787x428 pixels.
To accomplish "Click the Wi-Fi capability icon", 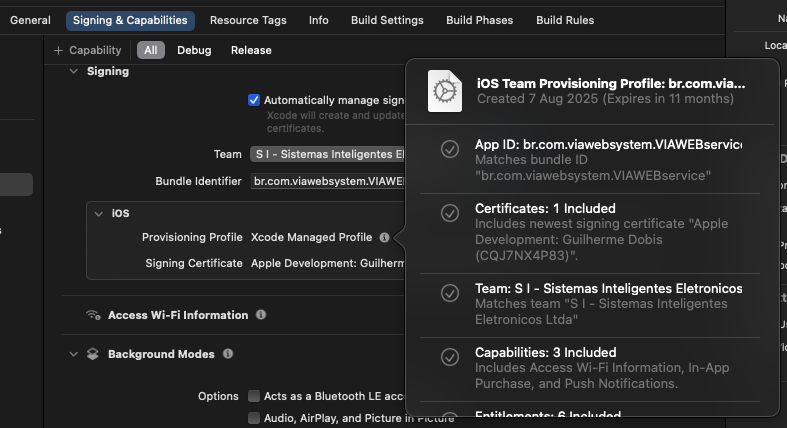I will (93, 315).
